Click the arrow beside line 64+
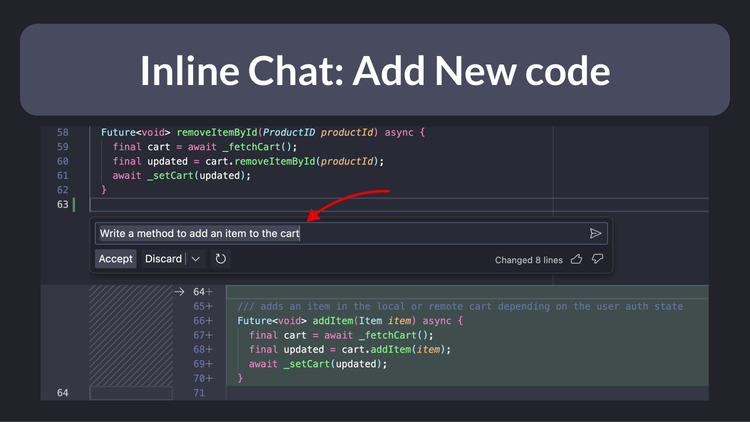This screenshot has width=750, height=422. coord(179,291)
